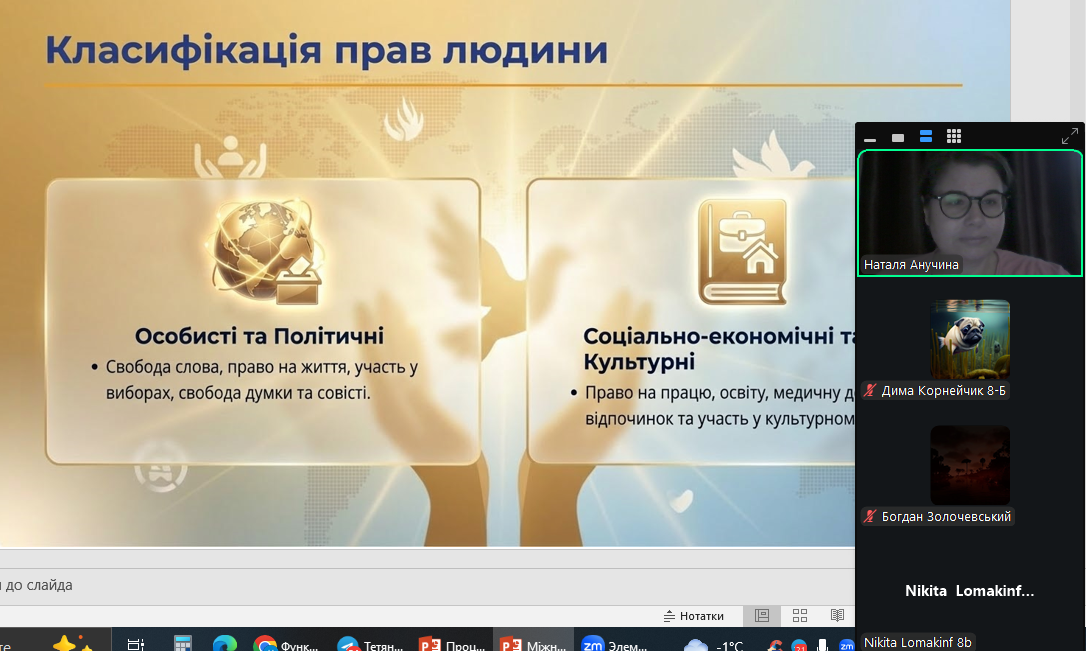The height and width of the screenshot is (651, 1086).
Task: Switch PowerPoint to Reading view
Action: [837, 616]
